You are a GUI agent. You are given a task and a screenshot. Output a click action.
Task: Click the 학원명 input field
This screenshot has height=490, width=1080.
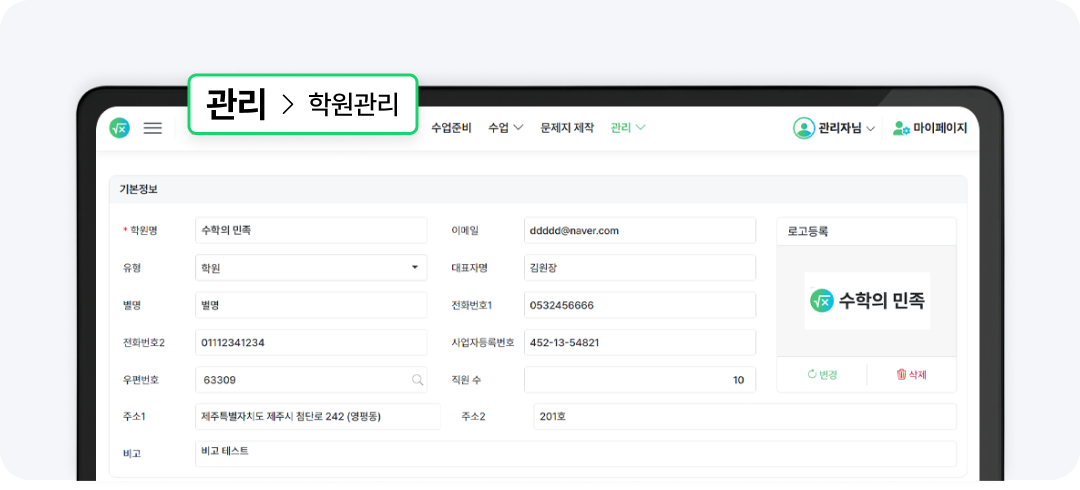[x=311, y=230]
